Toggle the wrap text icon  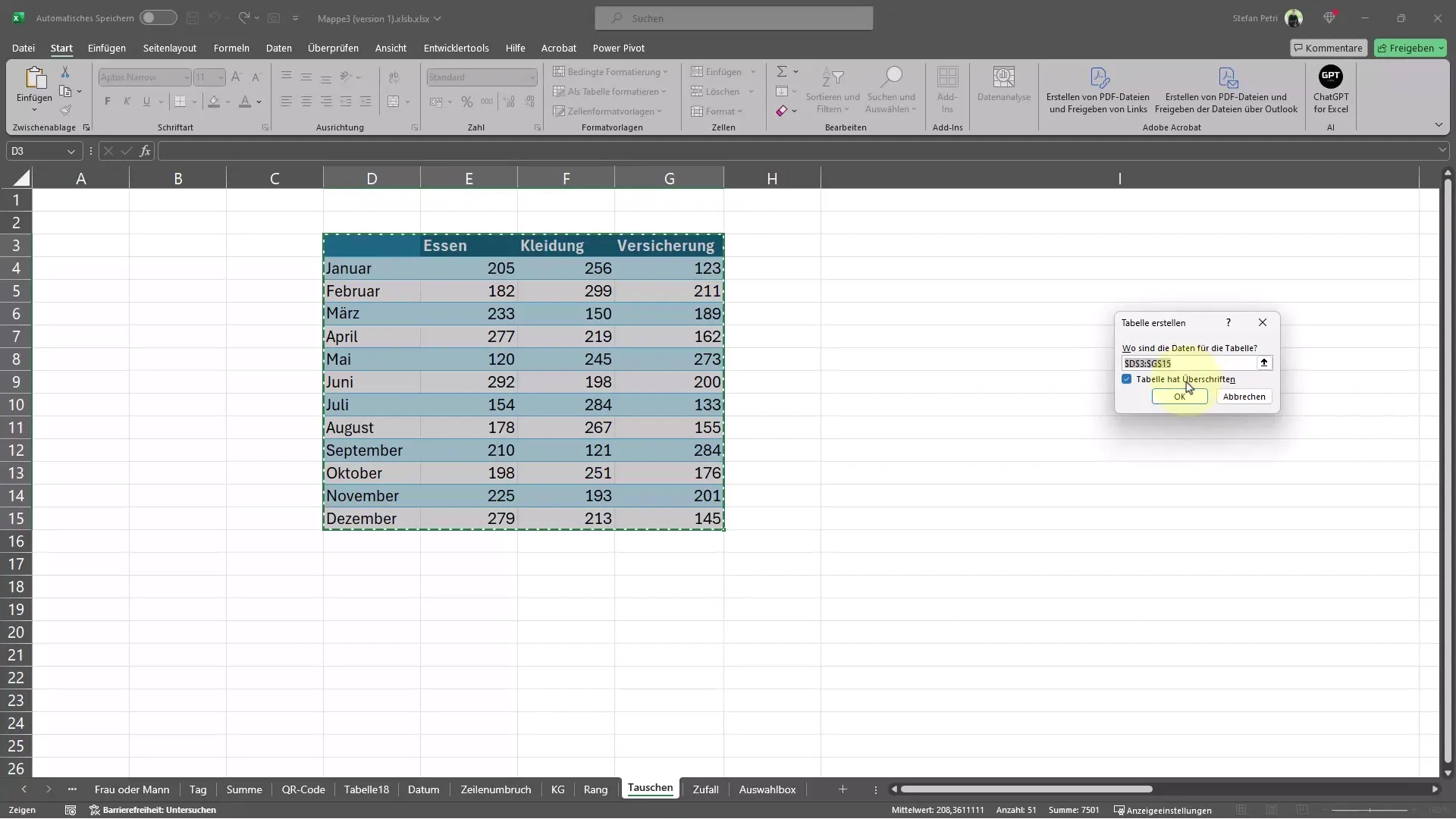click(x=394, y=77)
